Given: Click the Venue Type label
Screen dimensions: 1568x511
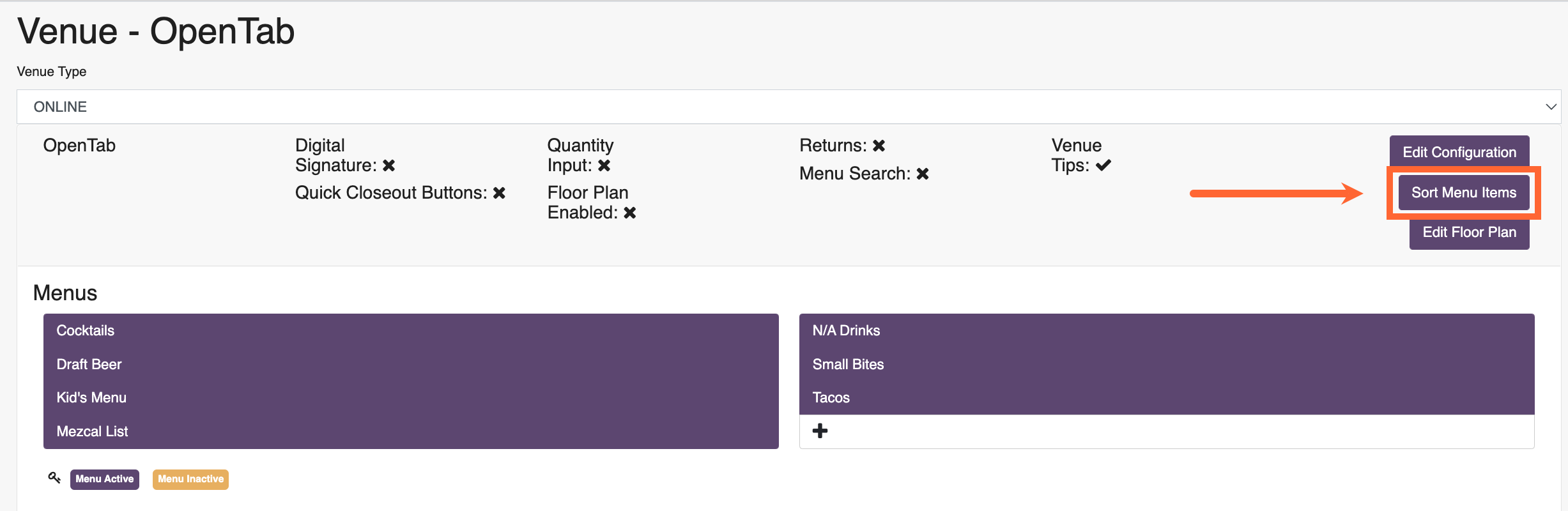Looking at the screenshot, I should tap(52, 72).
